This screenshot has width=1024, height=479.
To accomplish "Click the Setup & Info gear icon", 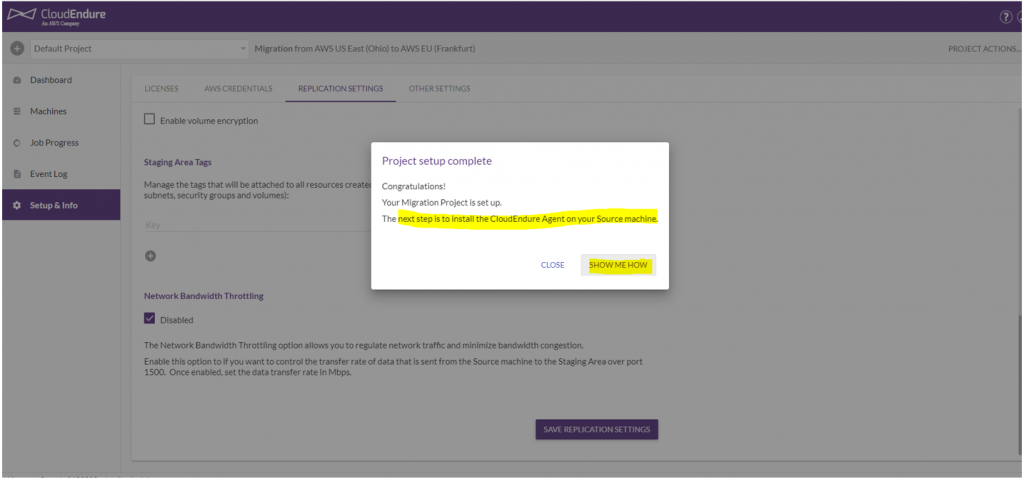I will [18, 206].
